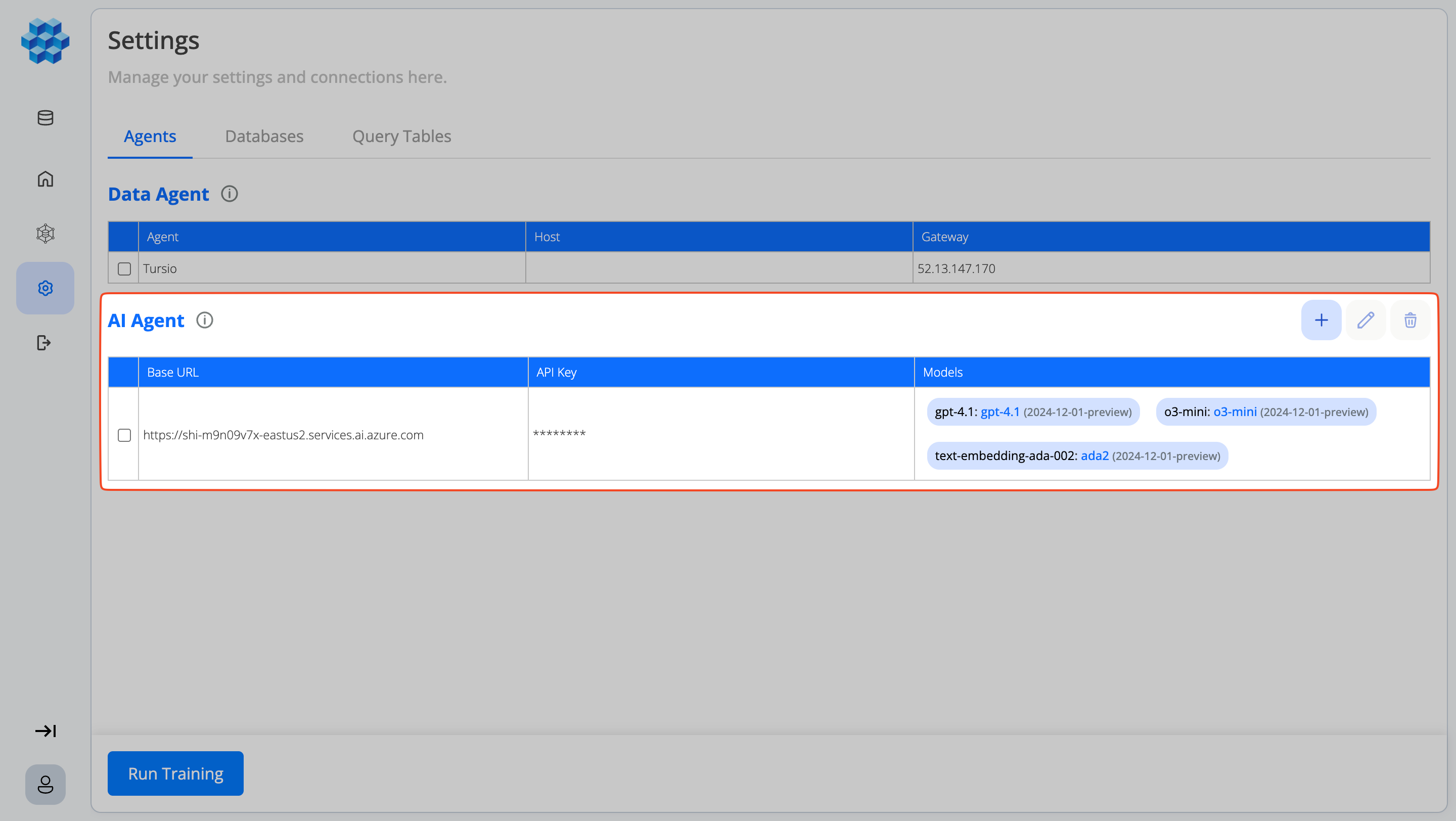View the AI Agent info tooltip icon
This screenshot has width=1456, height=821.
click(205, 320)
